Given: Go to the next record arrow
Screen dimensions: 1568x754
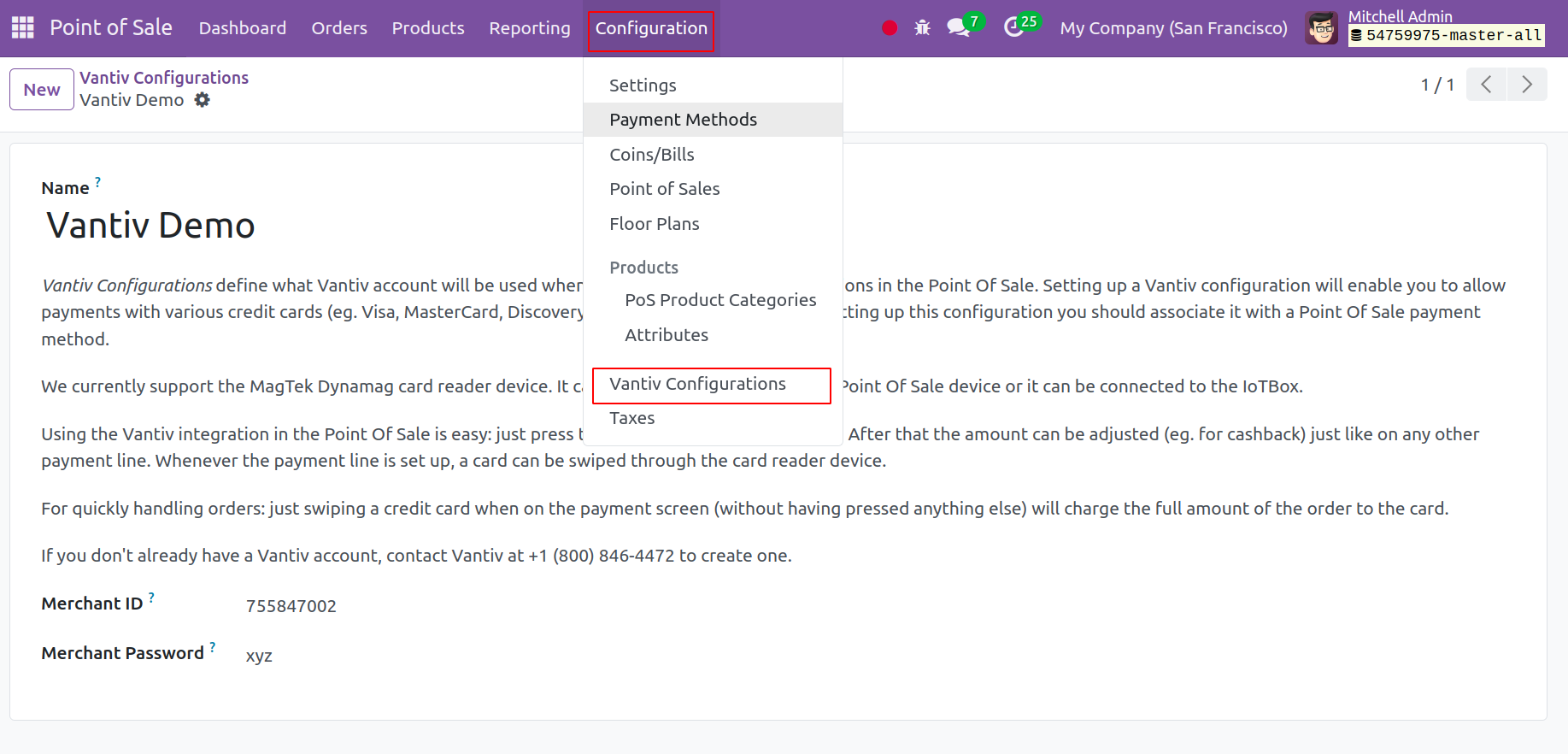Looking at the screenshot, I should tap(1526, 85).
